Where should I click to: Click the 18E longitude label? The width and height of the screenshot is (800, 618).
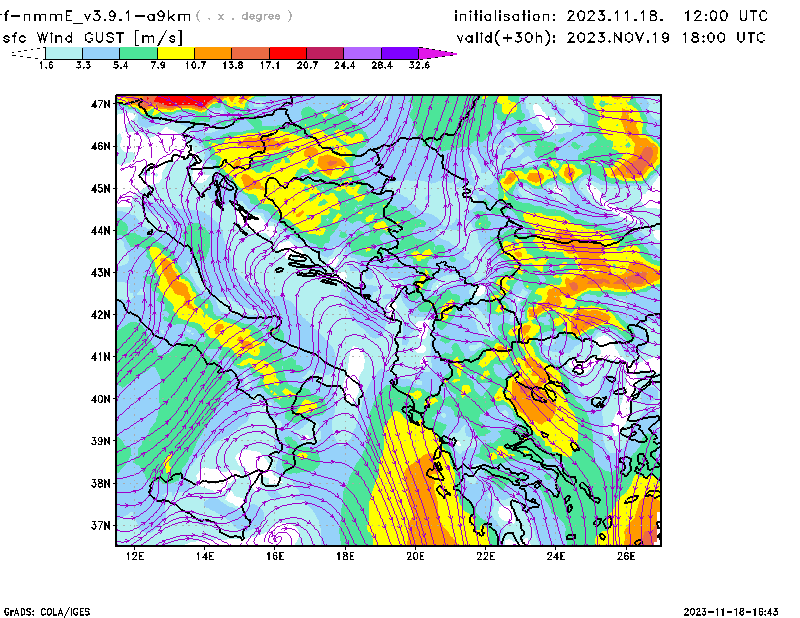pos(345,556)
